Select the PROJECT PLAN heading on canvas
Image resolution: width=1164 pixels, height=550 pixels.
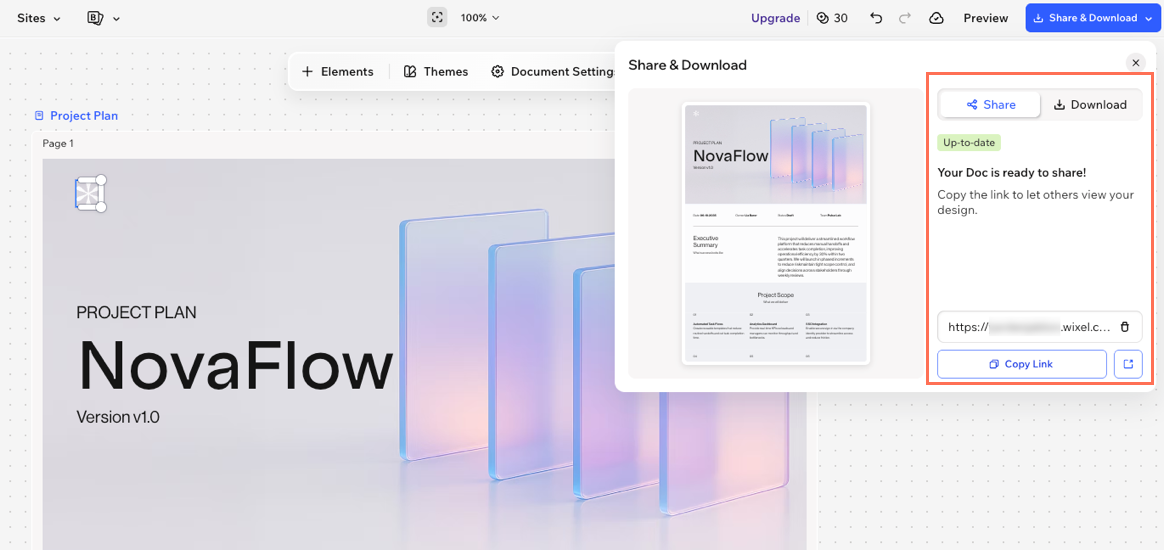click(x=137, y=312)
